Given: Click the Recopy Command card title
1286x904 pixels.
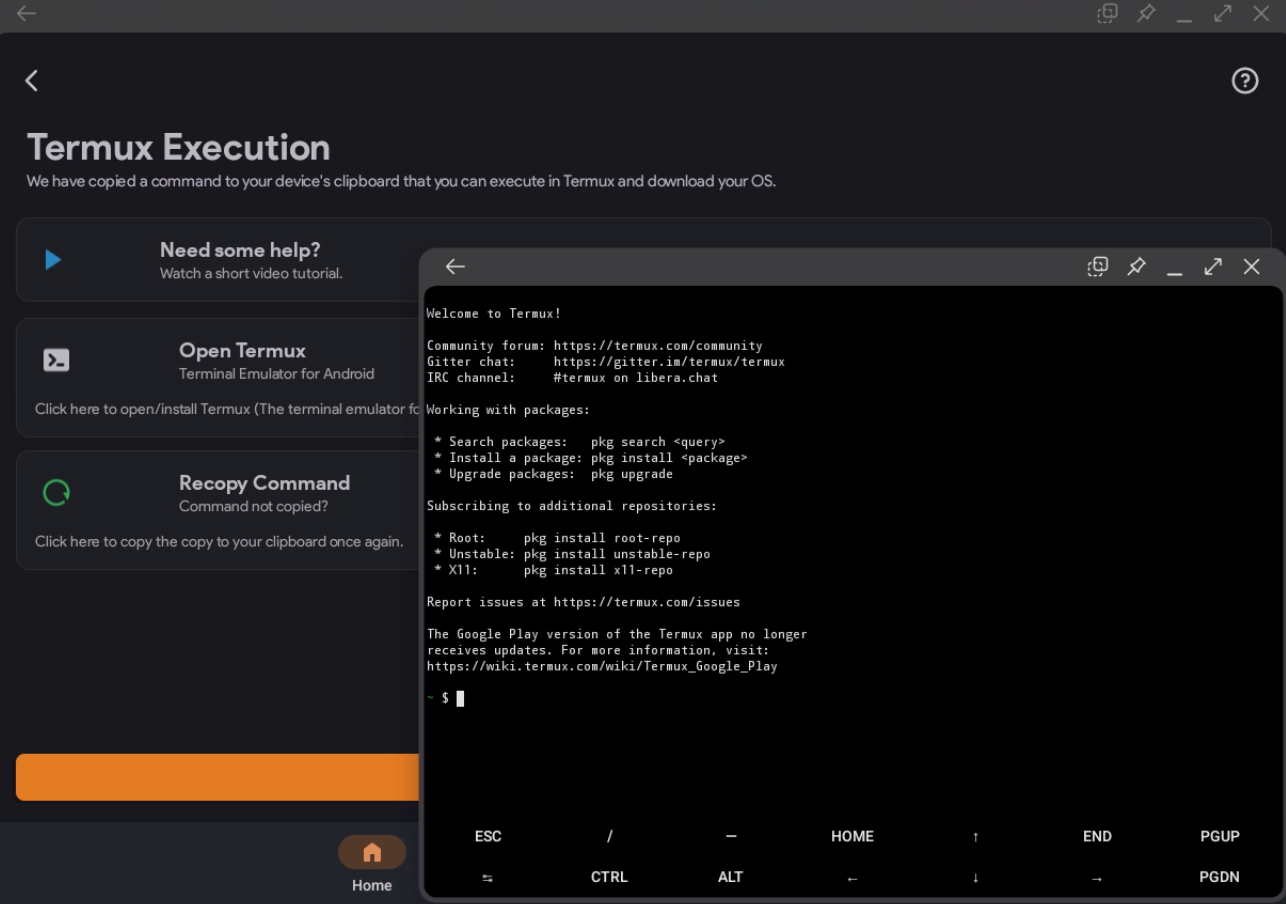Looking at the screenshot, I should coord(264,483).
